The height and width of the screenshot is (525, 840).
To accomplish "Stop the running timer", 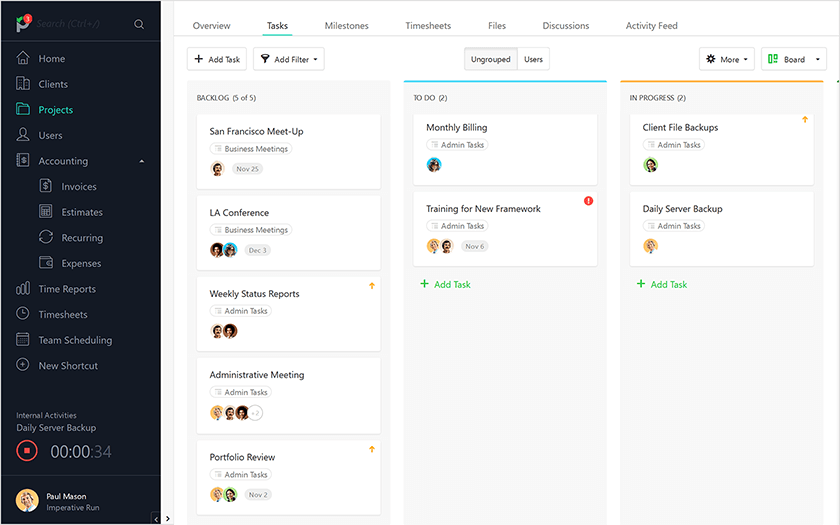I will pyautogui.click(x=27, y=451).
